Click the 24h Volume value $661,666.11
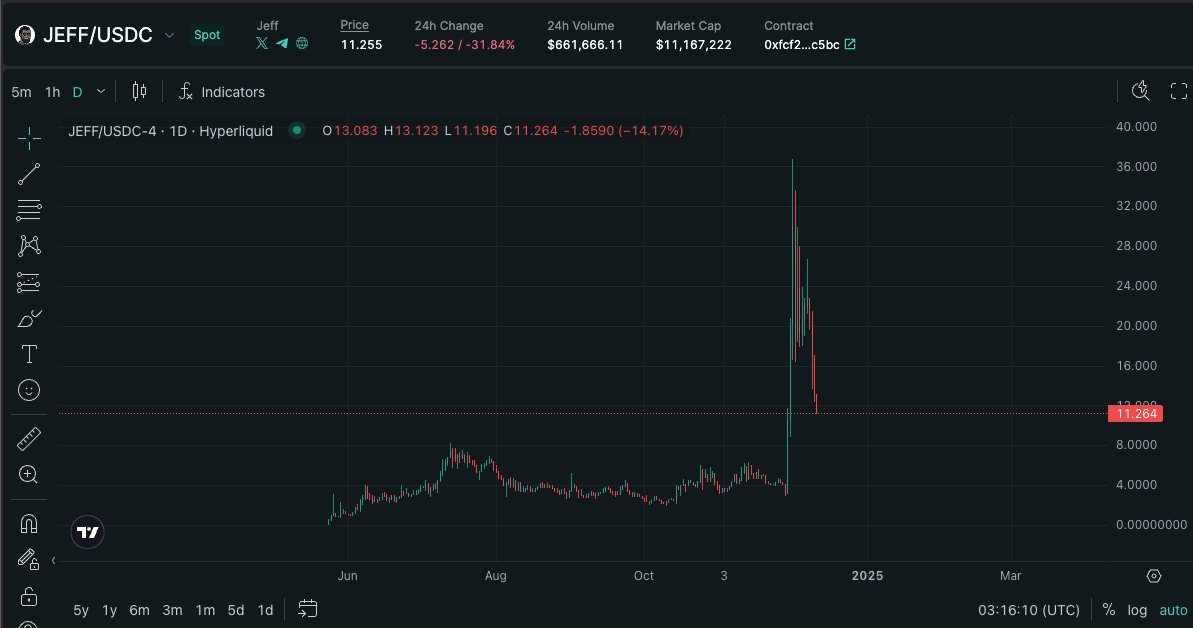Screen dimensions: 1193x628 point(585,44)
